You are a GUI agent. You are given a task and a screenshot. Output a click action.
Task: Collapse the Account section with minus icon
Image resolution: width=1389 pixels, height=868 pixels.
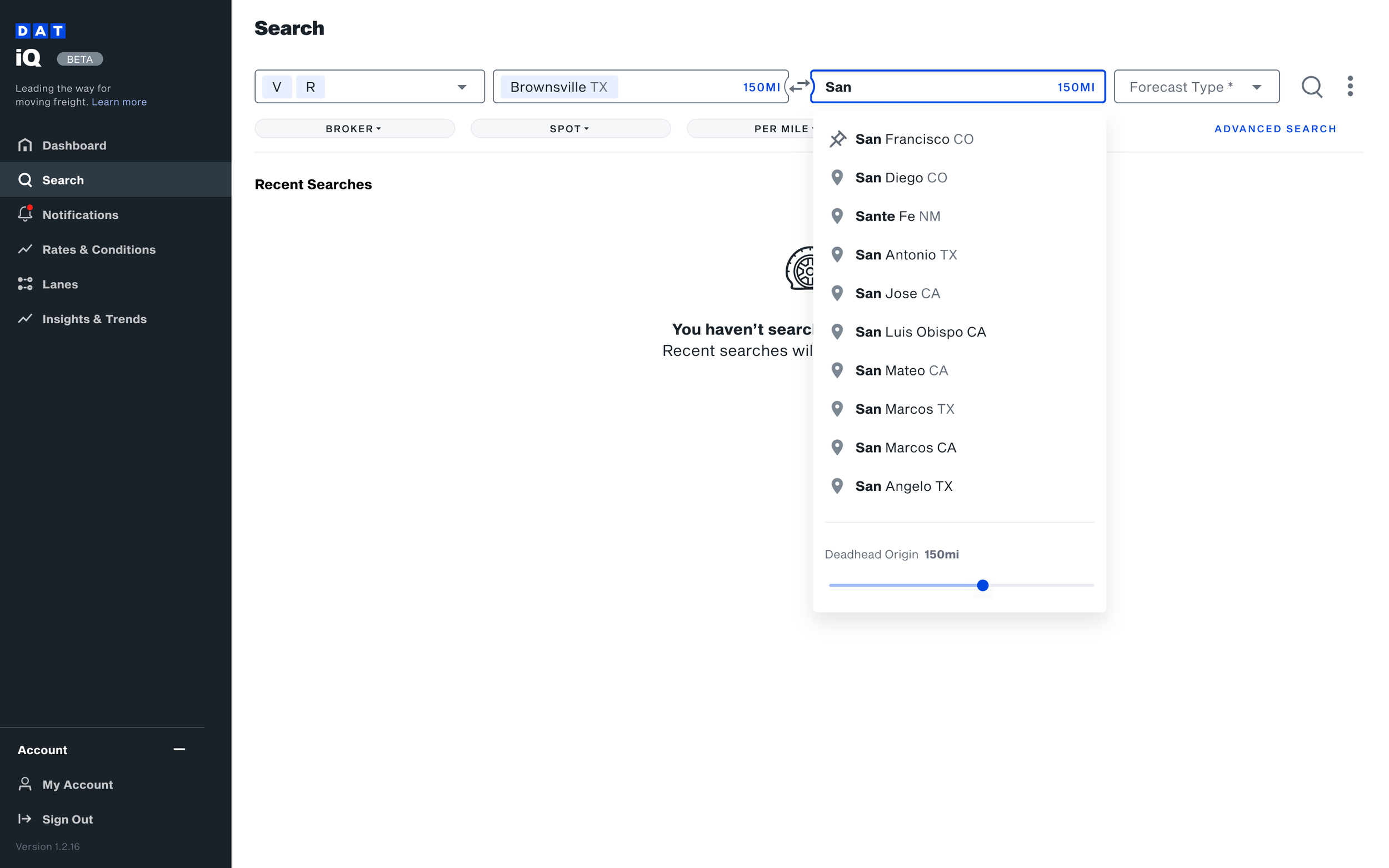179,749
